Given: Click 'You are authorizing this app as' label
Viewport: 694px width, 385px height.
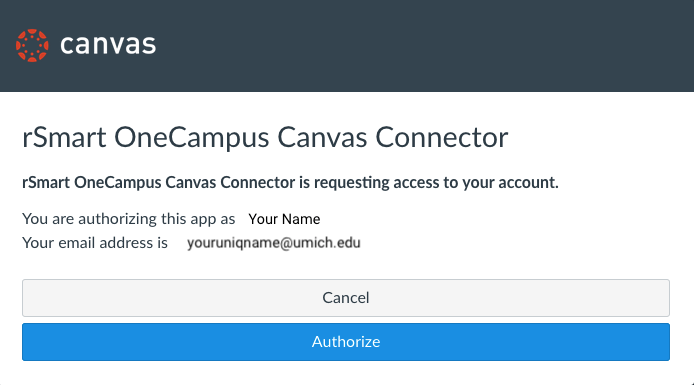Looking at the screenshot, I should 129,219.
